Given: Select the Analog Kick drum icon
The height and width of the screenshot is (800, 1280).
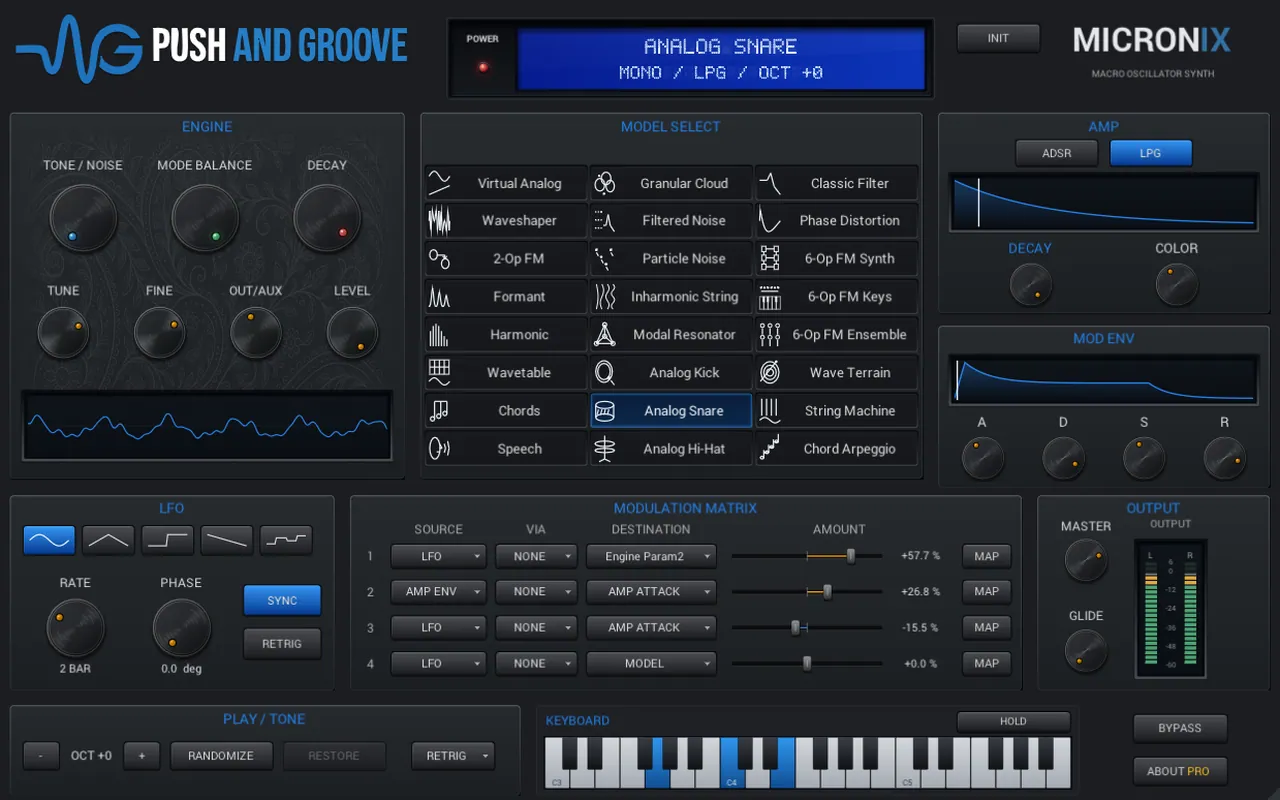Looking at the screenshot, I should (604, 372).
